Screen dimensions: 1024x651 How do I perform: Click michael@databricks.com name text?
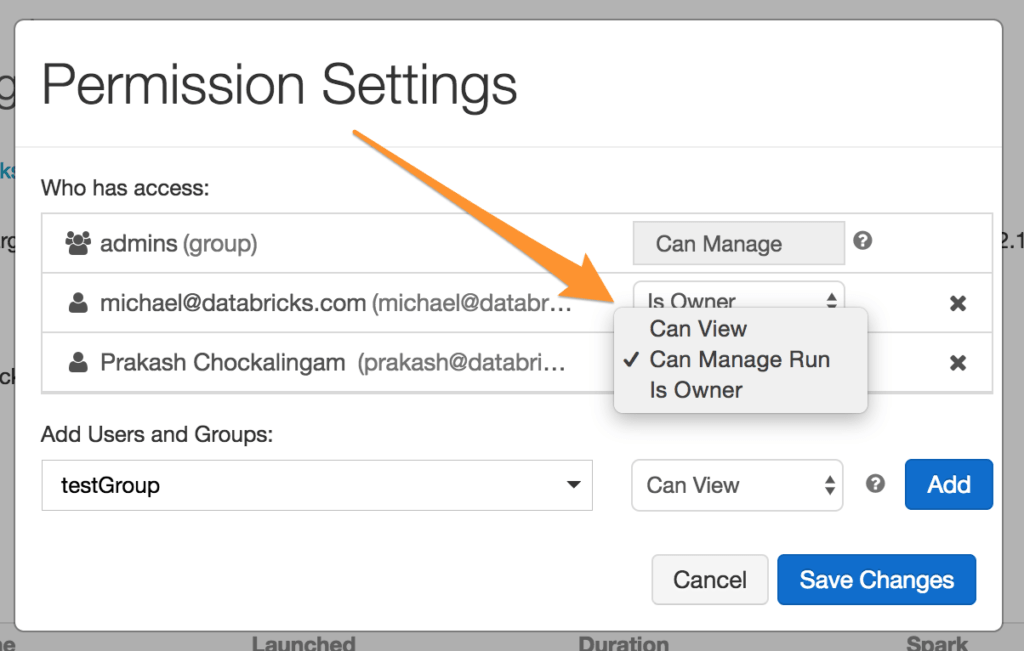click(232, 303)
